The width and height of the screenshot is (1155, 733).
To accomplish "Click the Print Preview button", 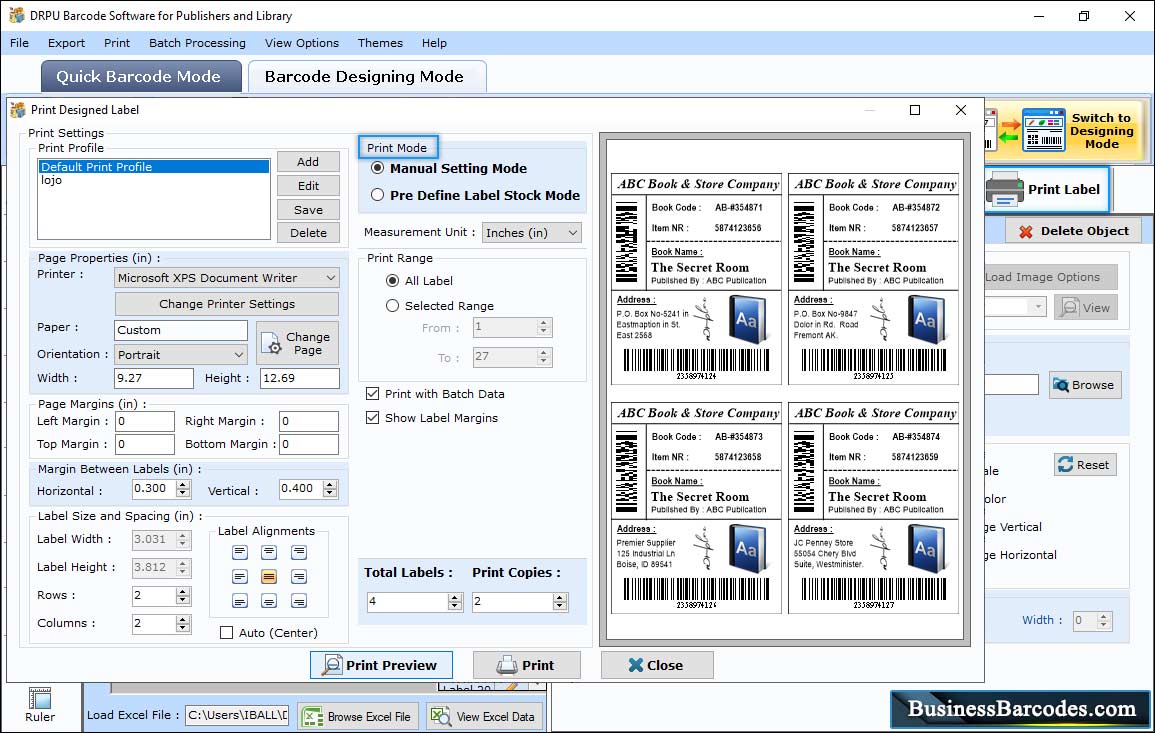I will tap(382, 665).
